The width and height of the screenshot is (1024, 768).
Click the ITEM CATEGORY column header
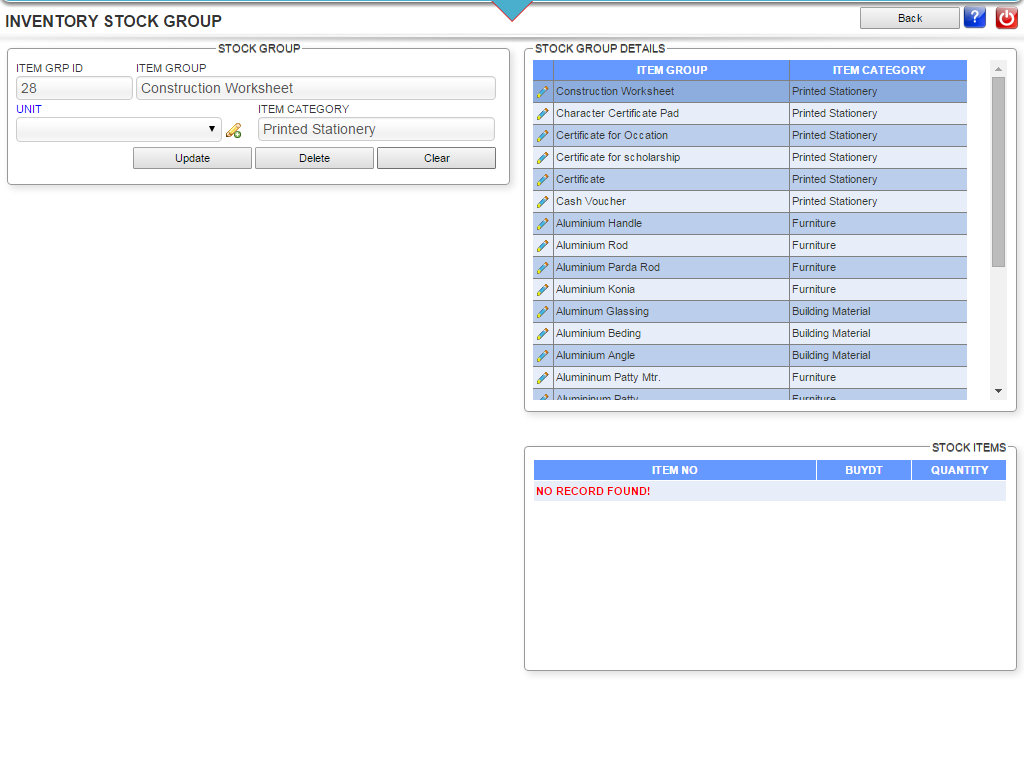coord(878,70)
